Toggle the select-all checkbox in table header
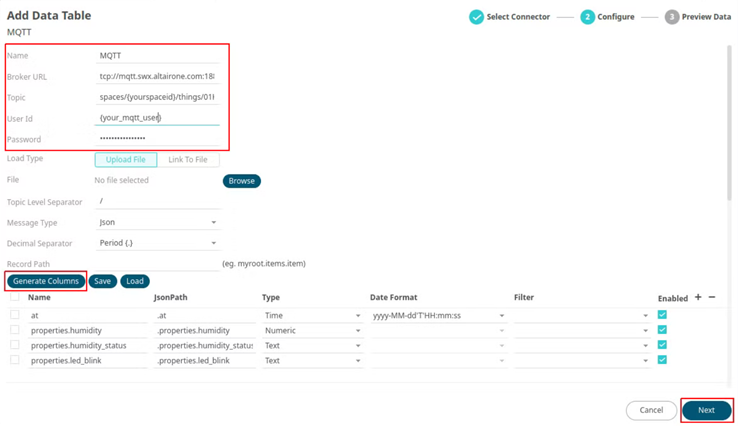 coord(15,297)
